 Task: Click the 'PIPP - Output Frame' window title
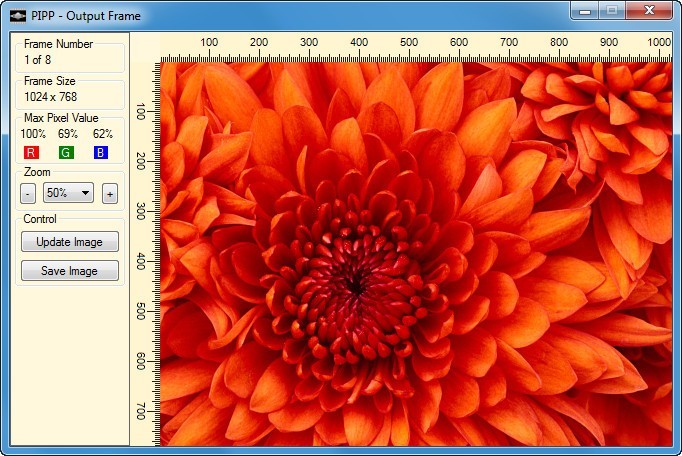click(x=86, y=16)
